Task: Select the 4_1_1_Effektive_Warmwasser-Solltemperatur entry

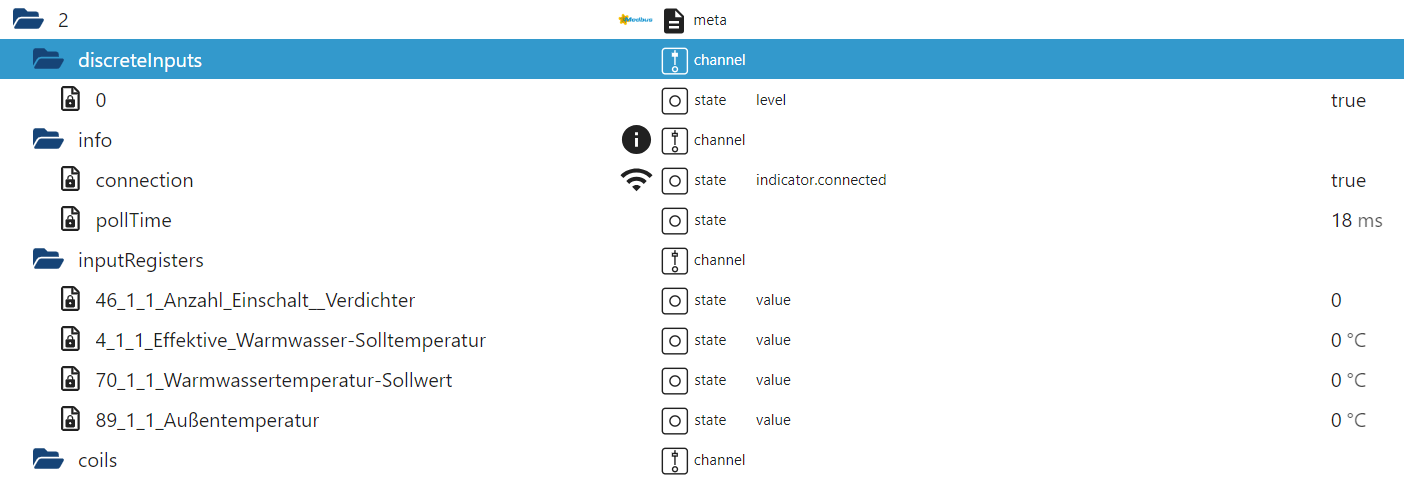Action: coord(291,340)
